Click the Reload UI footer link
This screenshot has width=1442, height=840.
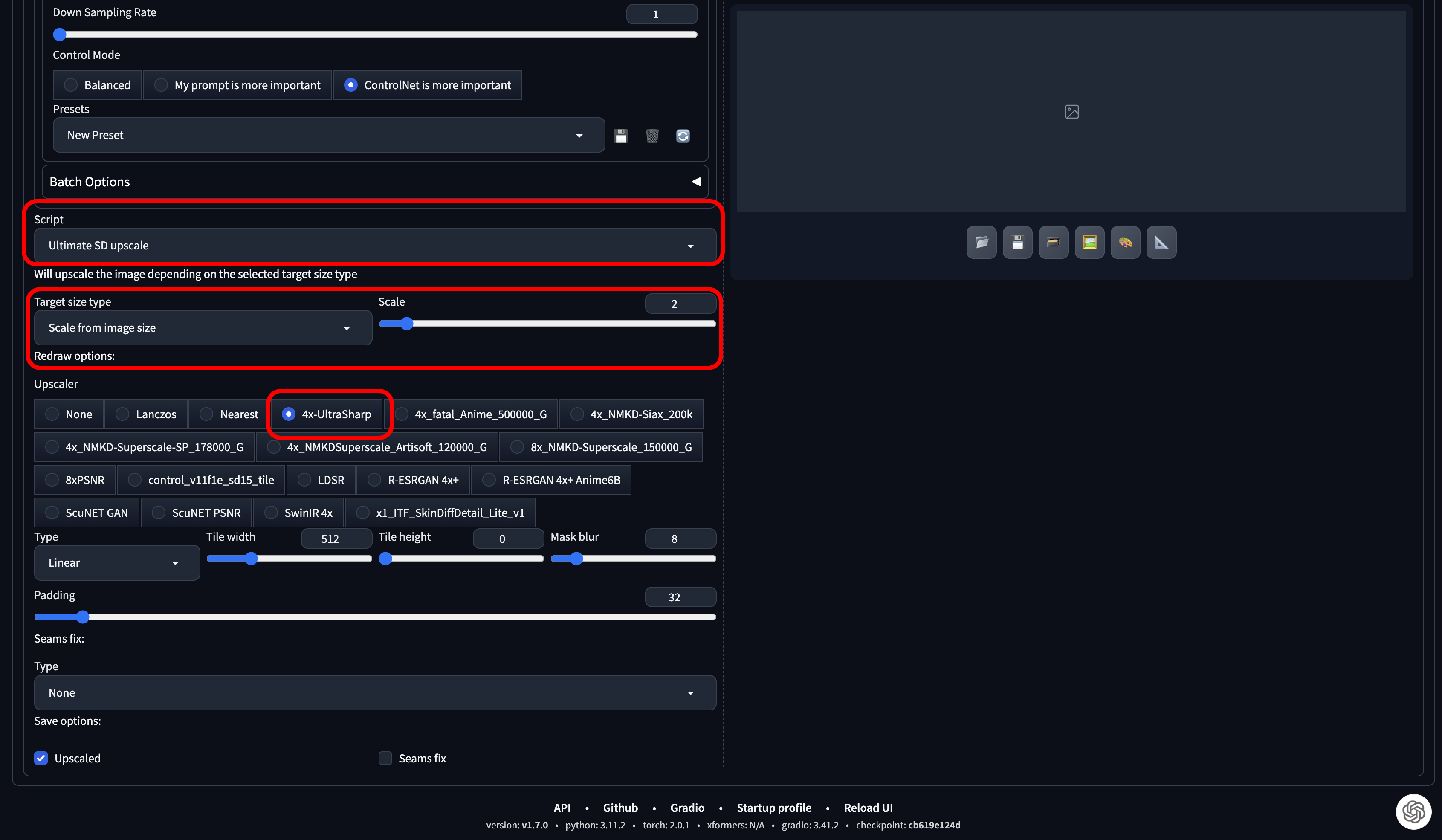point(868,808)
